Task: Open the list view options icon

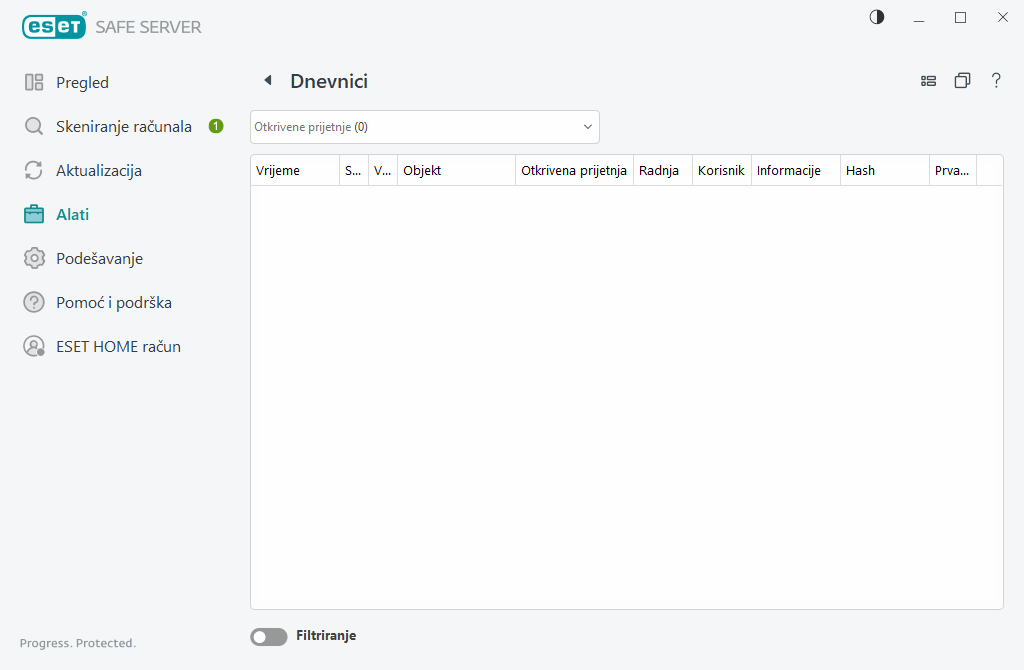Action: click(928, 81)
